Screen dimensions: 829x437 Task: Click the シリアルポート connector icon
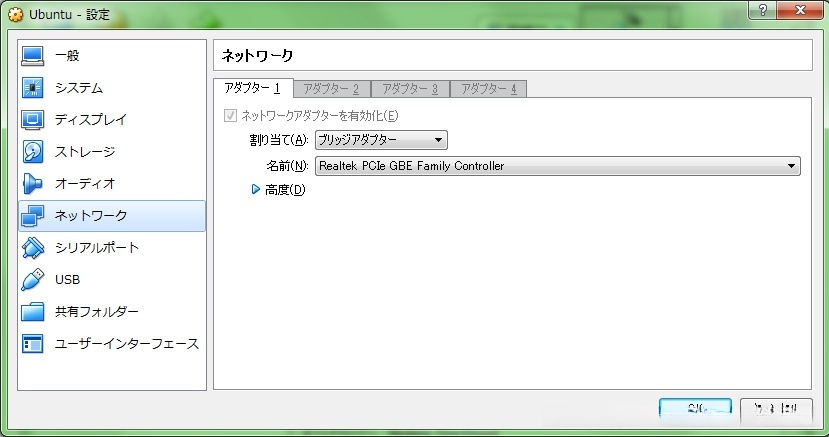click(x=33, y=248)
